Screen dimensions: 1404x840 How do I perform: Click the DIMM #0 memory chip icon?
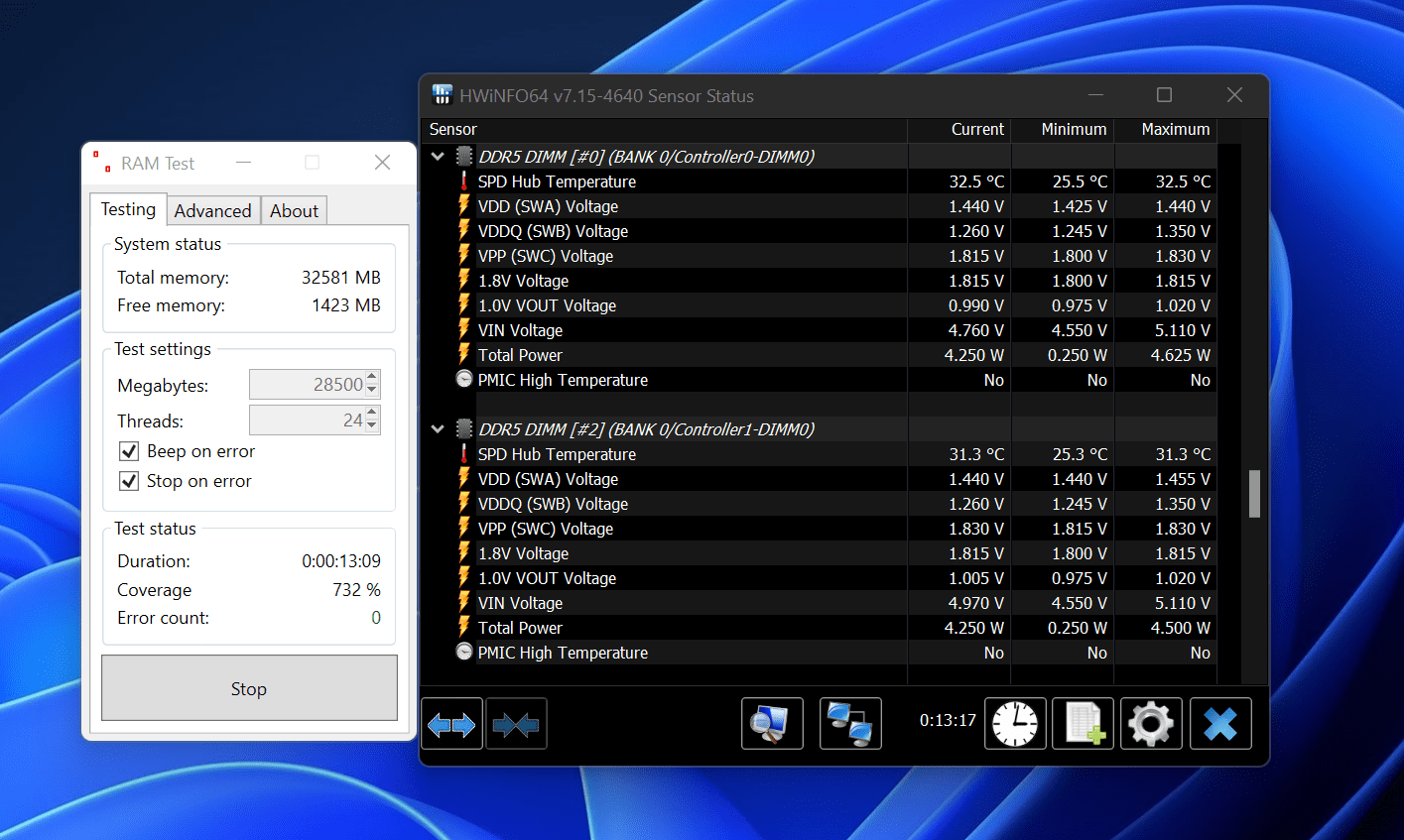(463, 156)
